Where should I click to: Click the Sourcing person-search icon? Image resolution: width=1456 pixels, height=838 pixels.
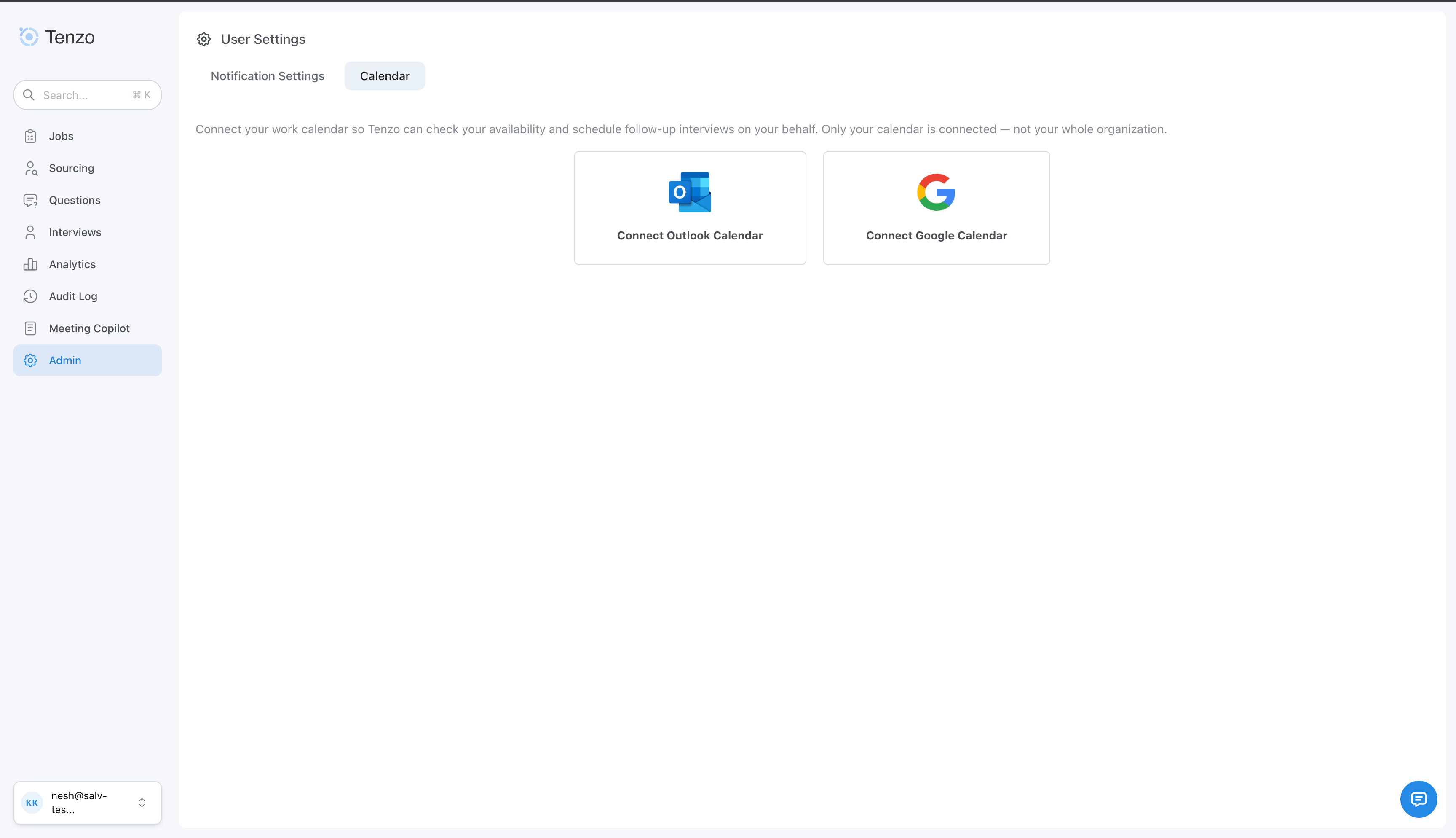[30, 168]
